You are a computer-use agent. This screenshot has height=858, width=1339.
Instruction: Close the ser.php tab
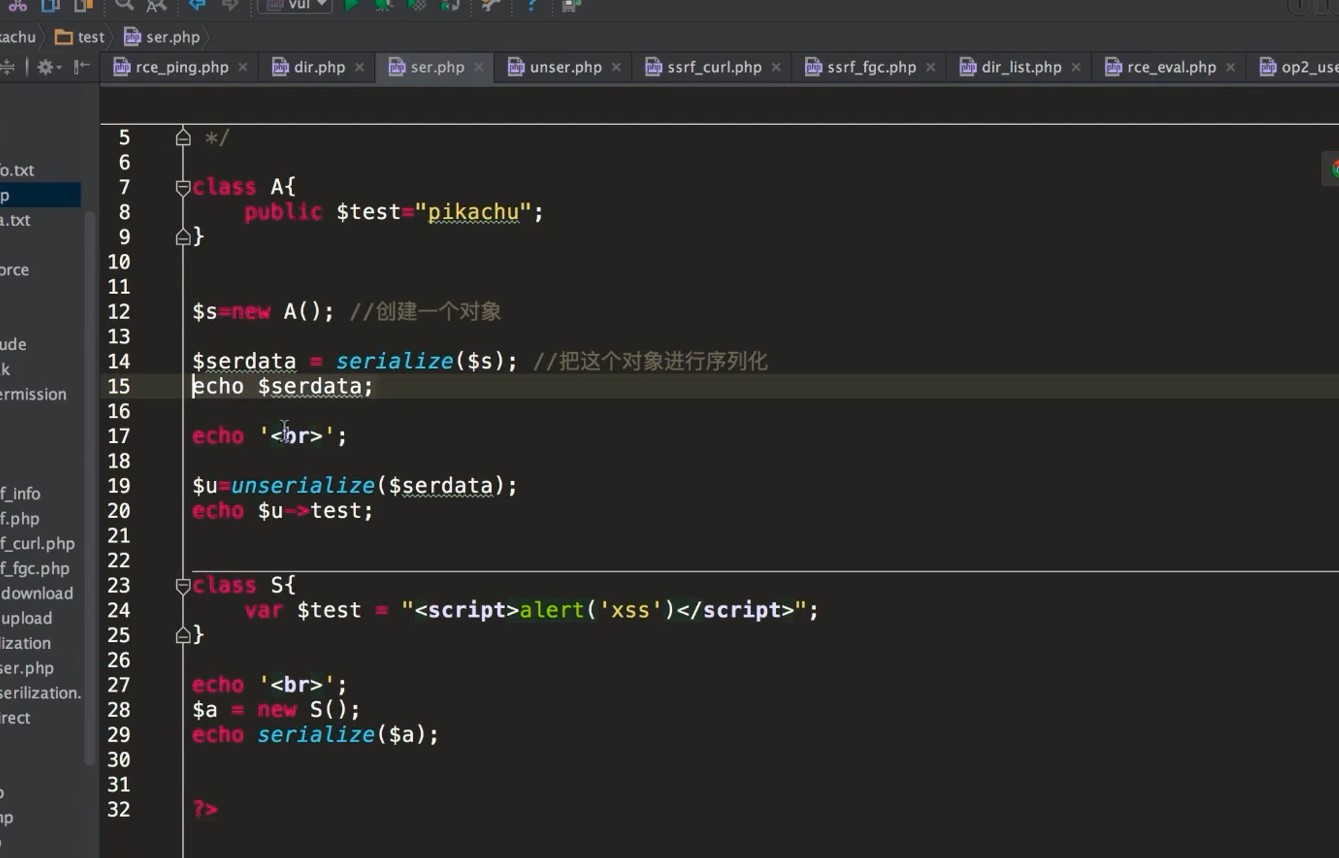point(479,68)
